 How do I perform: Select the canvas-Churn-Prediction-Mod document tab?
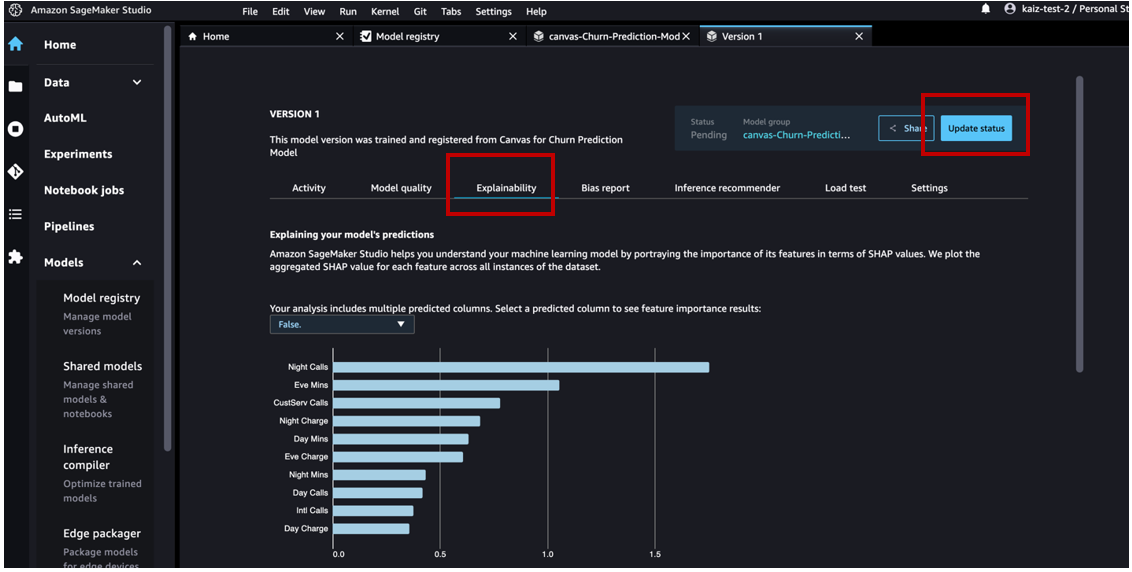612,36
